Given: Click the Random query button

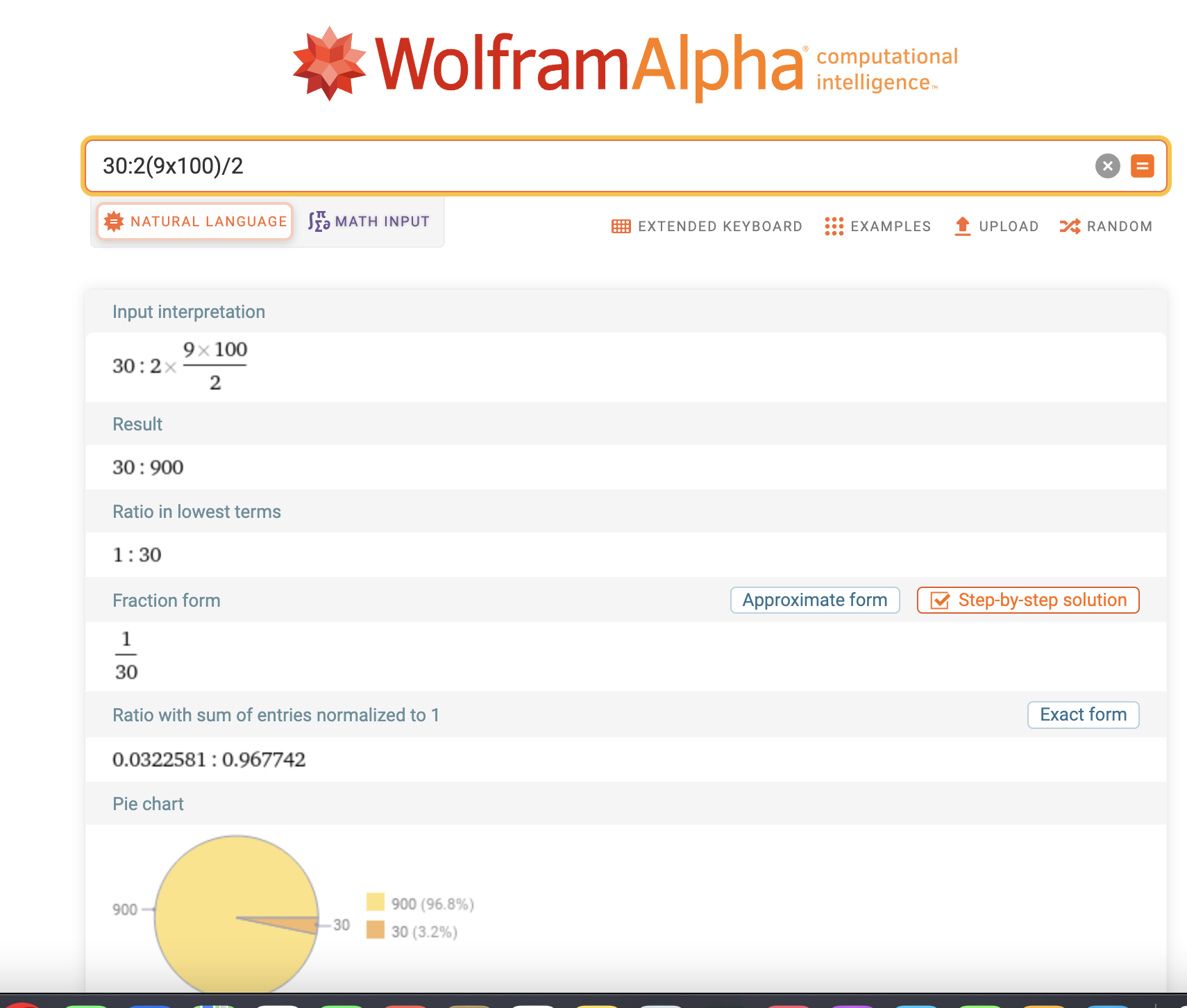Looking at the screenshot, I should coord(1106,226).
